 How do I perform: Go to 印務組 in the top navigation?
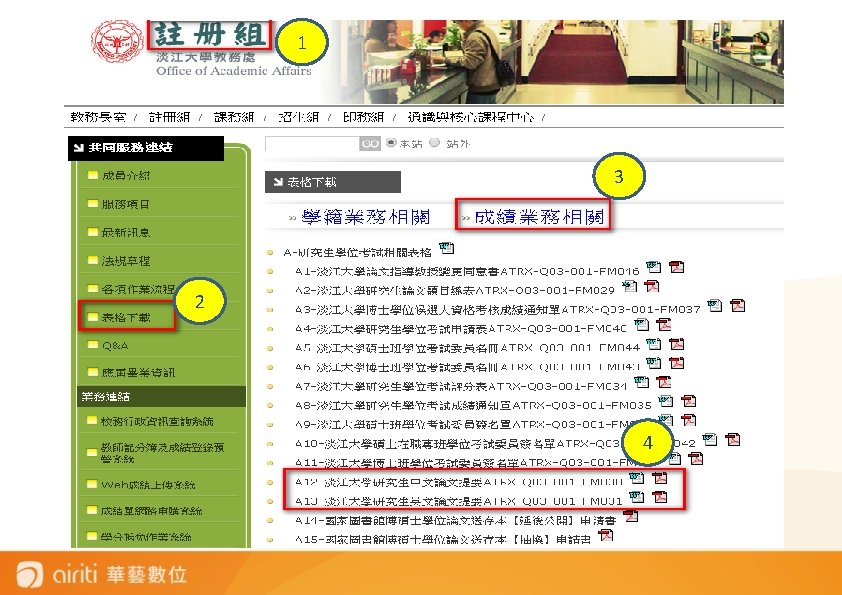[364, 117]
